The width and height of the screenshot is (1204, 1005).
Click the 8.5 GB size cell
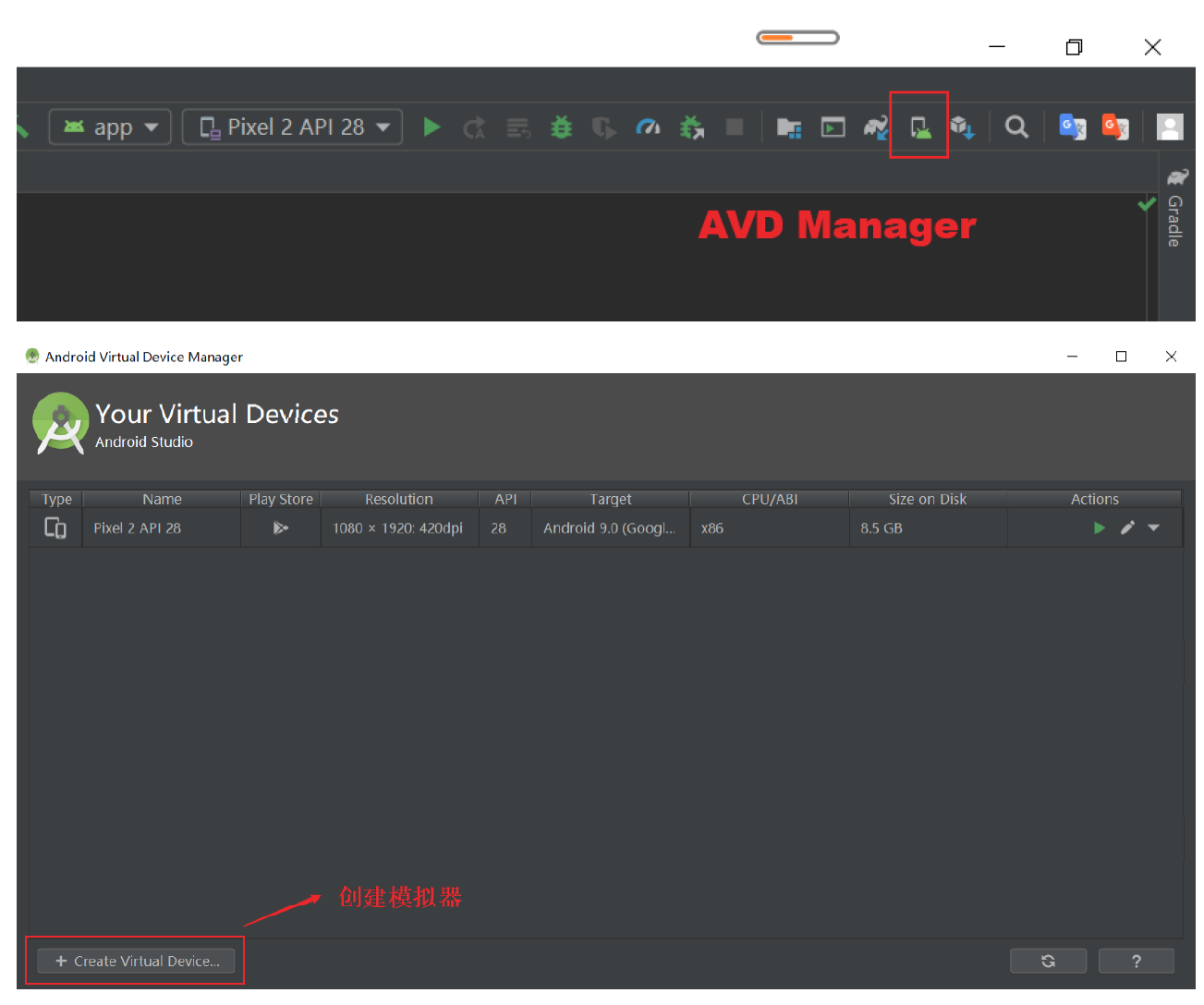(x=928, y=527)
